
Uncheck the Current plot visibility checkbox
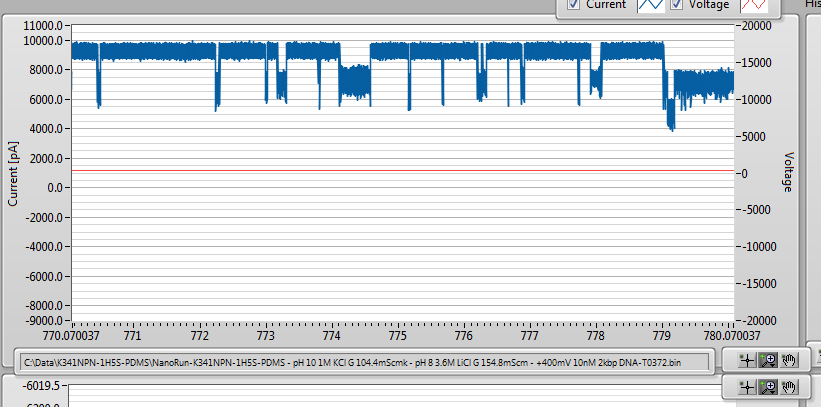click(x=573, y=4)
